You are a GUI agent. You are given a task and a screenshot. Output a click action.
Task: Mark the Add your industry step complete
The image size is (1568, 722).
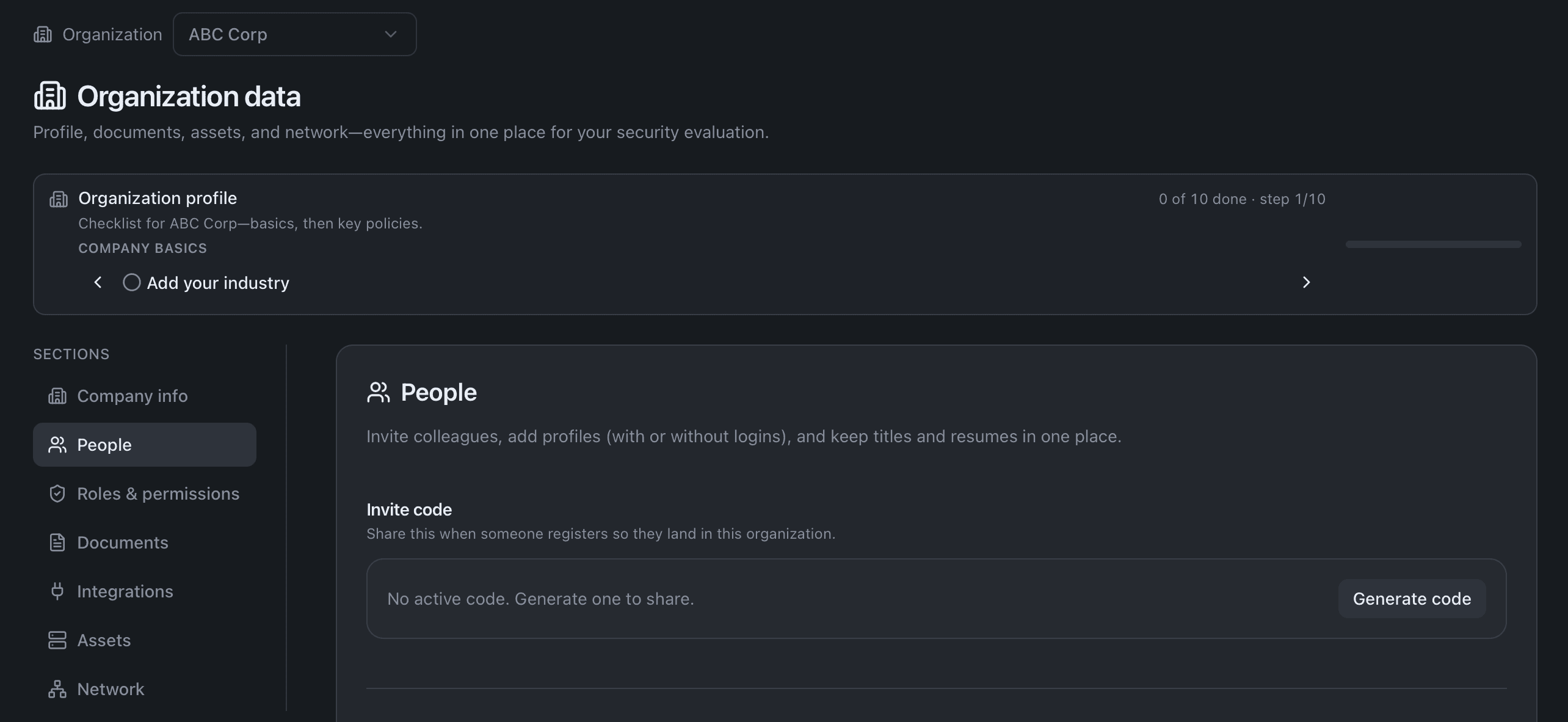pyautogui.click(x=131, y=282)
